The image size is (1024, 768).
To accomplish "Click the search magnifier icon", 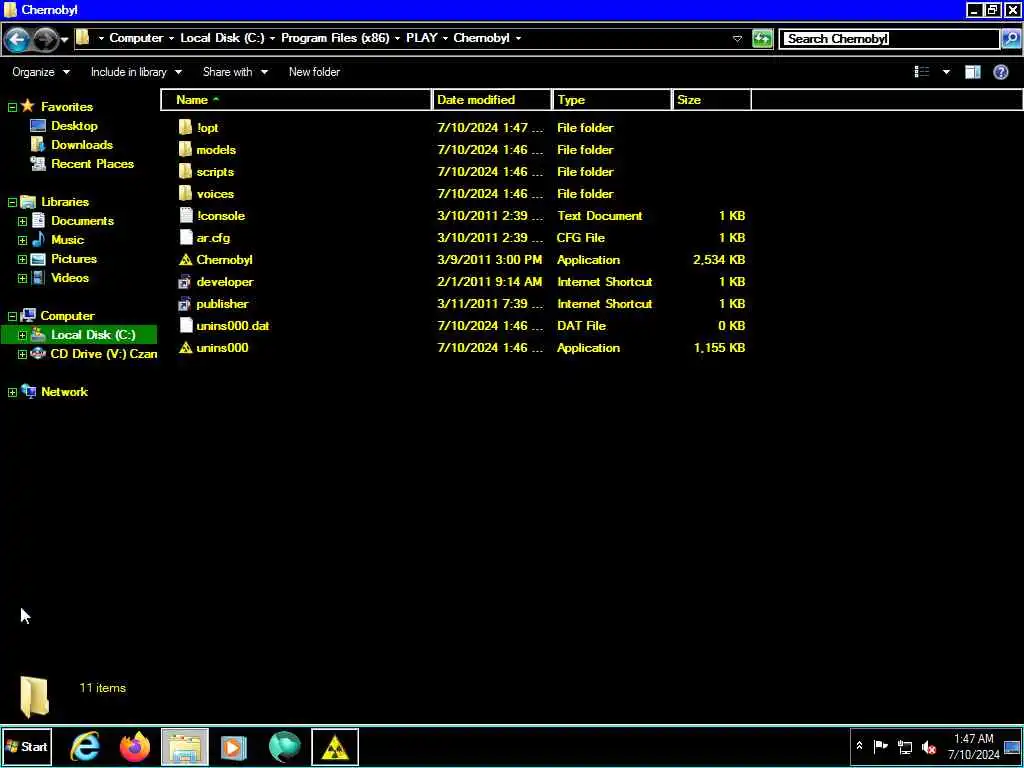I will click(1010, 39).
